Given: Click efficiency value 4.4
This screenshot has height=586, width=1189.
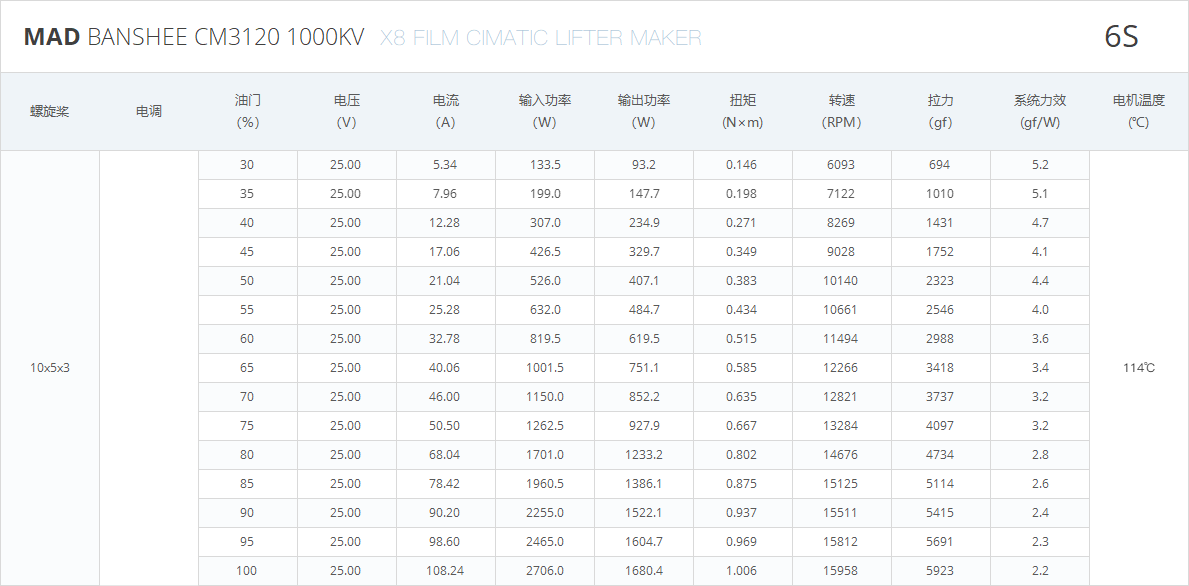Looking at the screenshot, I should [x=1040, y=280].
